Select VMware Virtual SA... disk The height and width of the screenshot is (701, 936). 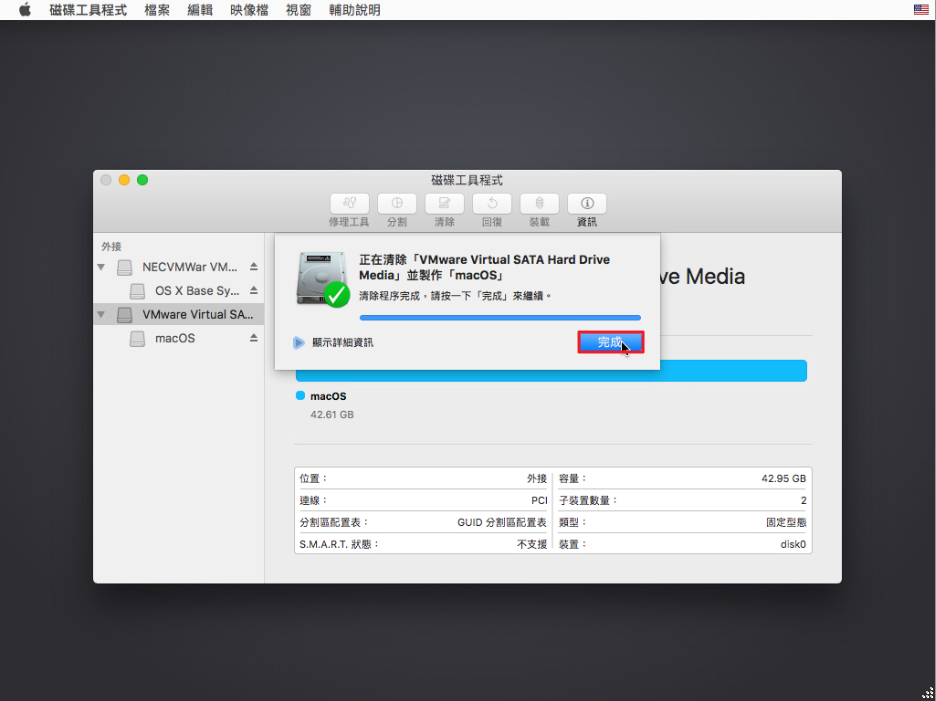coord(178,315)
